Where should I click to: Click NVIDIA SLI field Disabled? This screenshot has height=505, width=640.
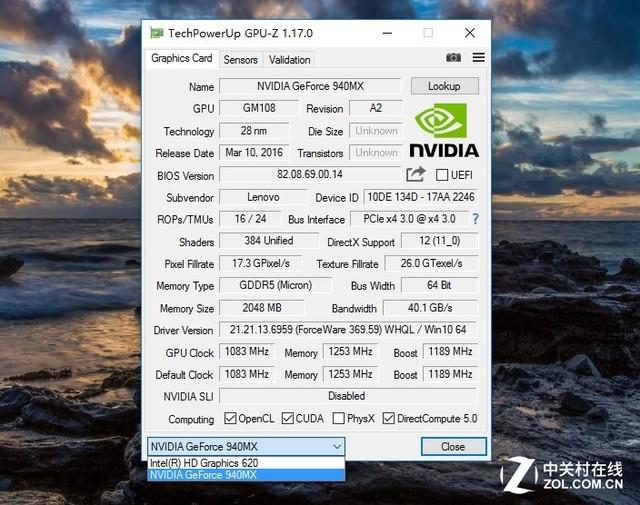(x=348, y=396)
